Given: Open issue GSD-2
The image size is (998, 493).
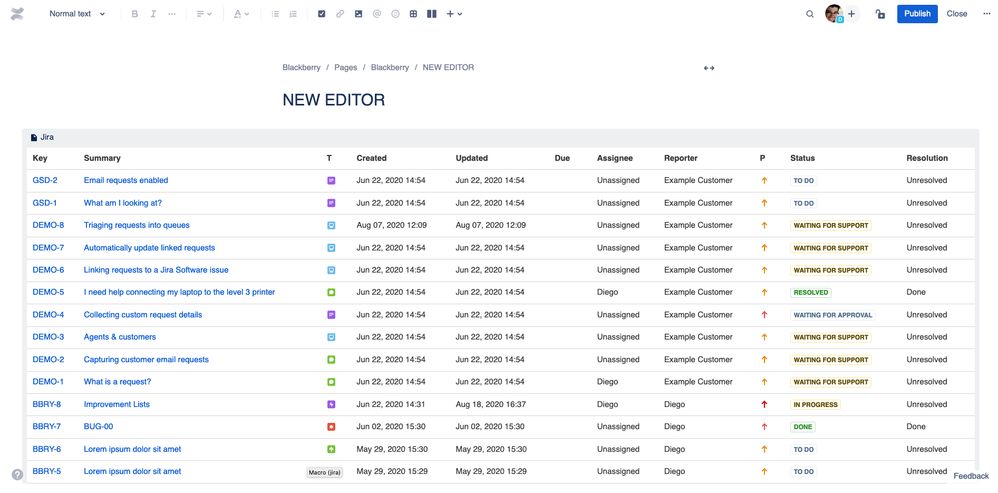Looking at the screenshot, I should [45, 181].
